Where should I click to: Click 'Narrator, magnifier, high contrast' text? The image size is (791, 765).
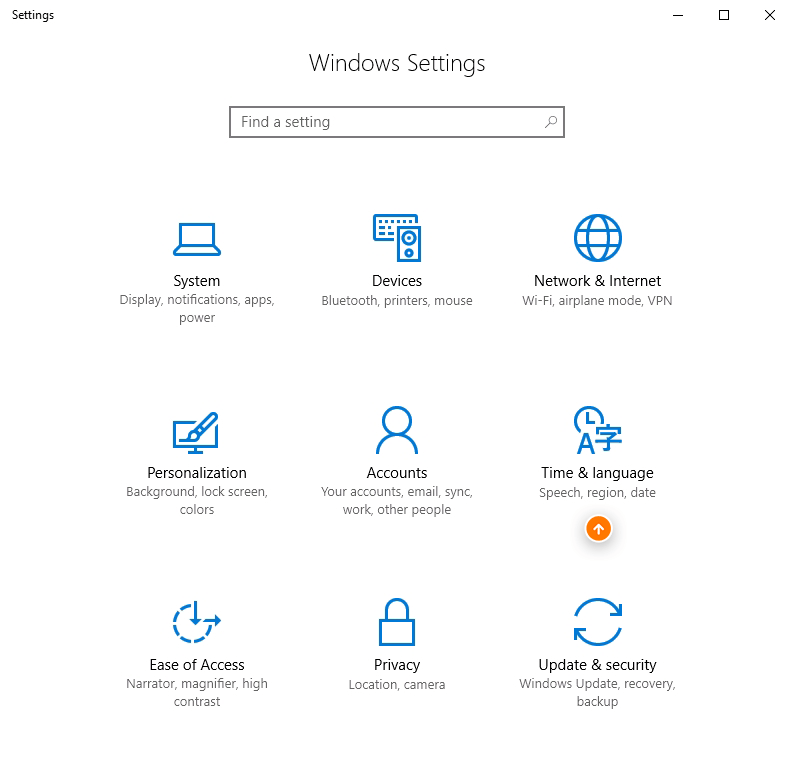point(197,692)
